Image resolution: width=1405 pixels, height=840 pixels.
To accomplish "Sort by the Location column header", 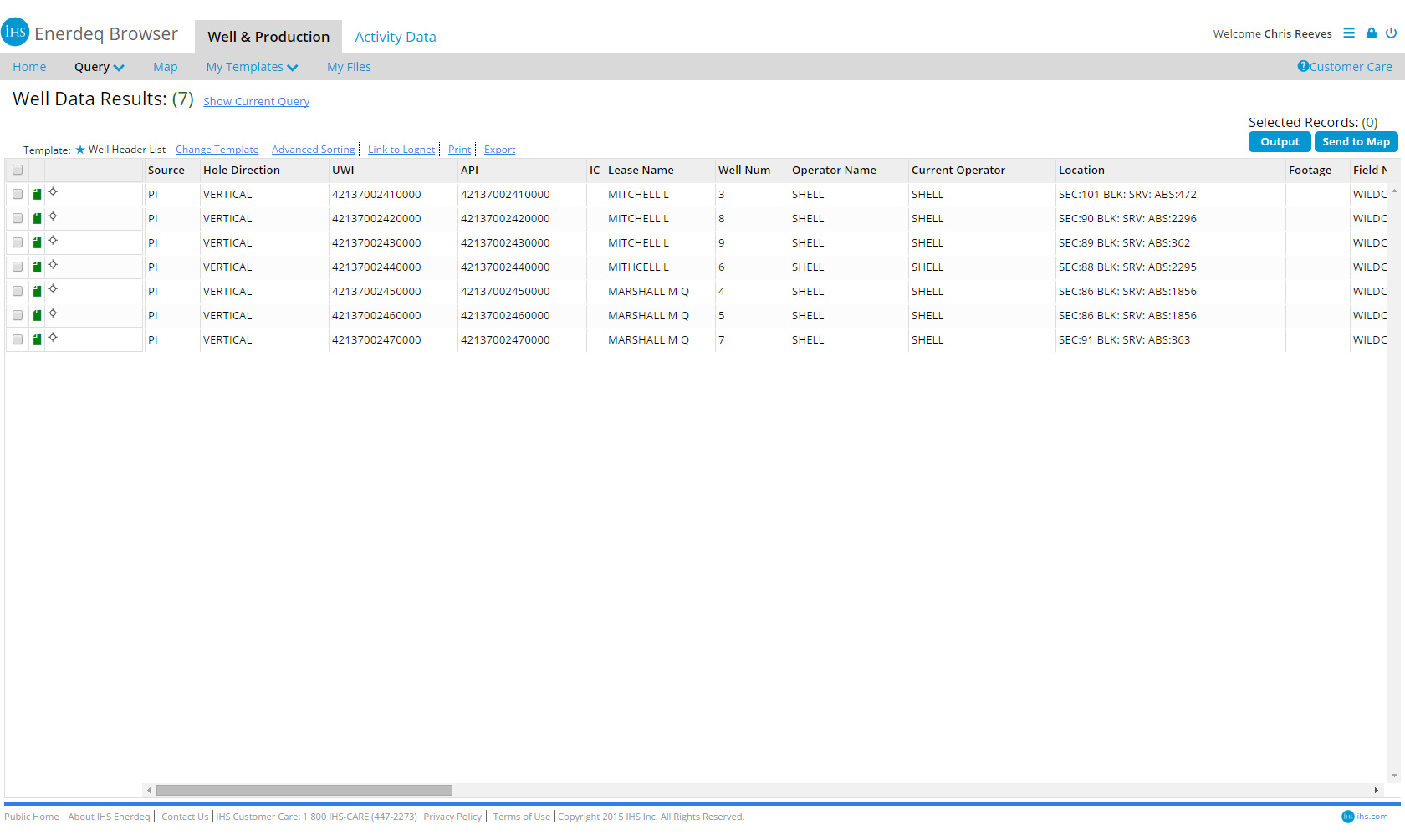I will tap(1081, 170).
